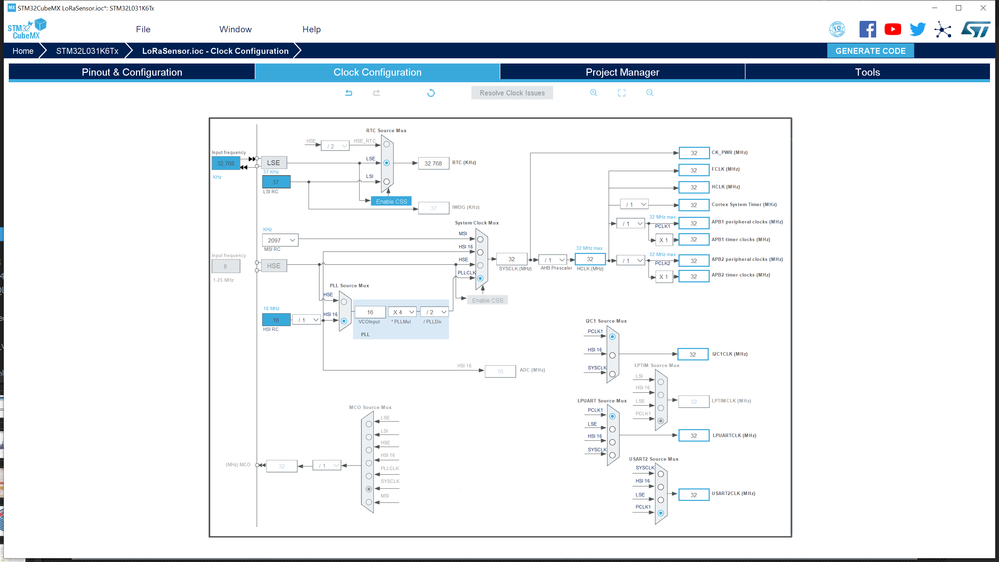Click the VCOInput 16 field

pyautogui.click(x=370, y=312)
